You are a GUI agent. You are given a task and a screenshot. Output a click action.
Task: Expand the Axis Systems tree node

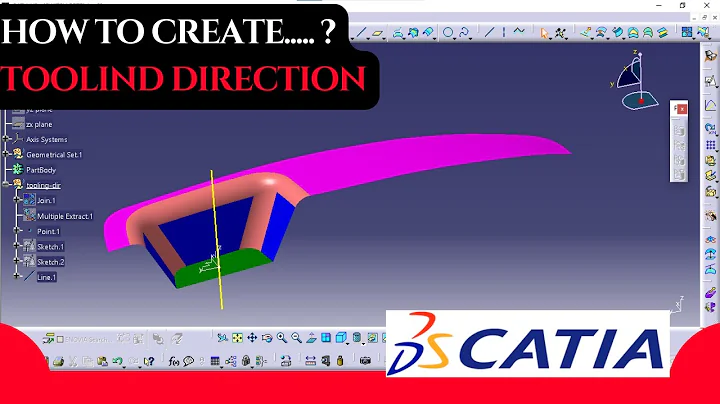6,139
